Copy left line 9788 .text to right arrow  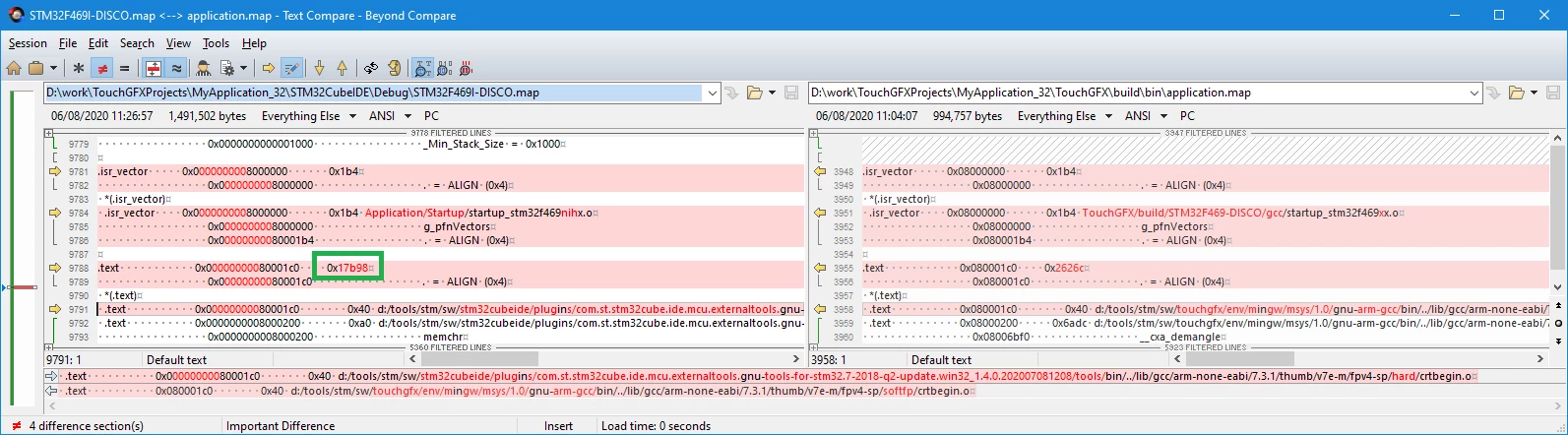55,268
